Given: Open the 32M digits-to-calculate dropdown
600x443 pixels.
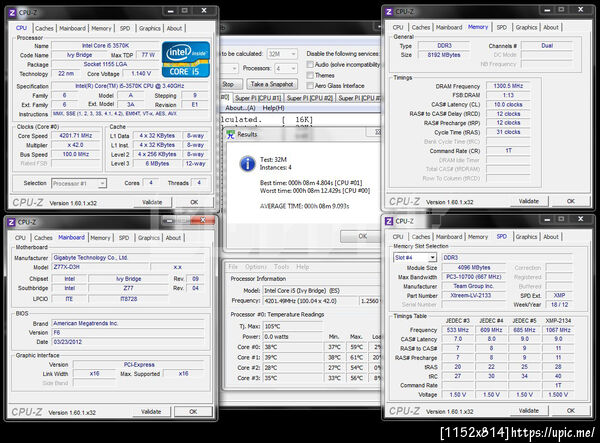Looking at the screenshot, I should (282, 54).
